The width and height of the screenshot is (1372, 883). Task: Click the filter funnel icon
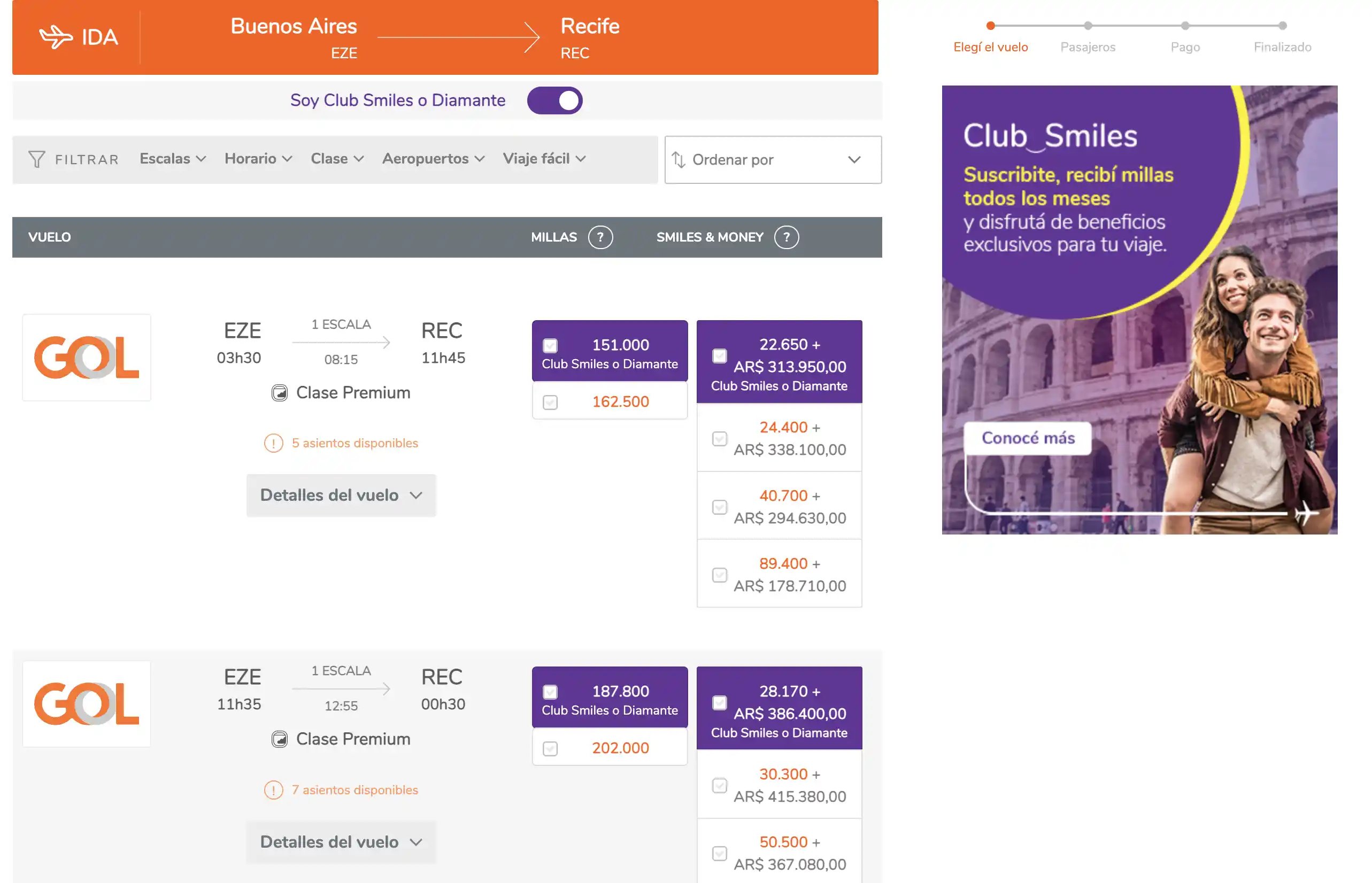[x=37, y=159]
